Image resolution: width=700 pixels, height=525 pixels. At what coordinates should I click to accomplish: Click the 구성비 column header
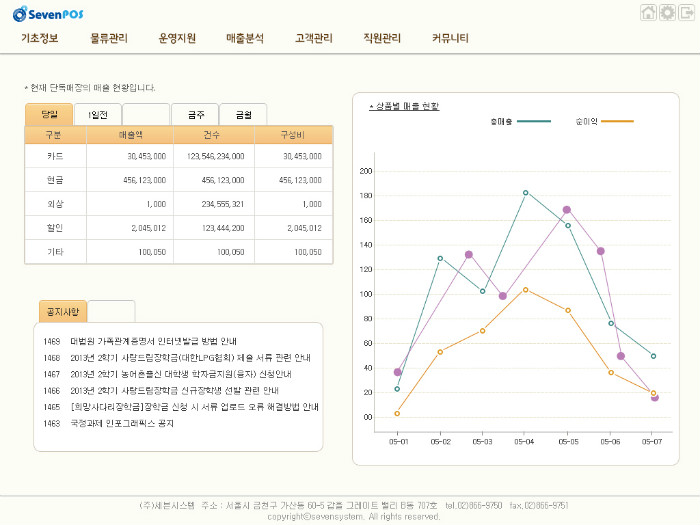pyautogui.click(x=293, y=135)
